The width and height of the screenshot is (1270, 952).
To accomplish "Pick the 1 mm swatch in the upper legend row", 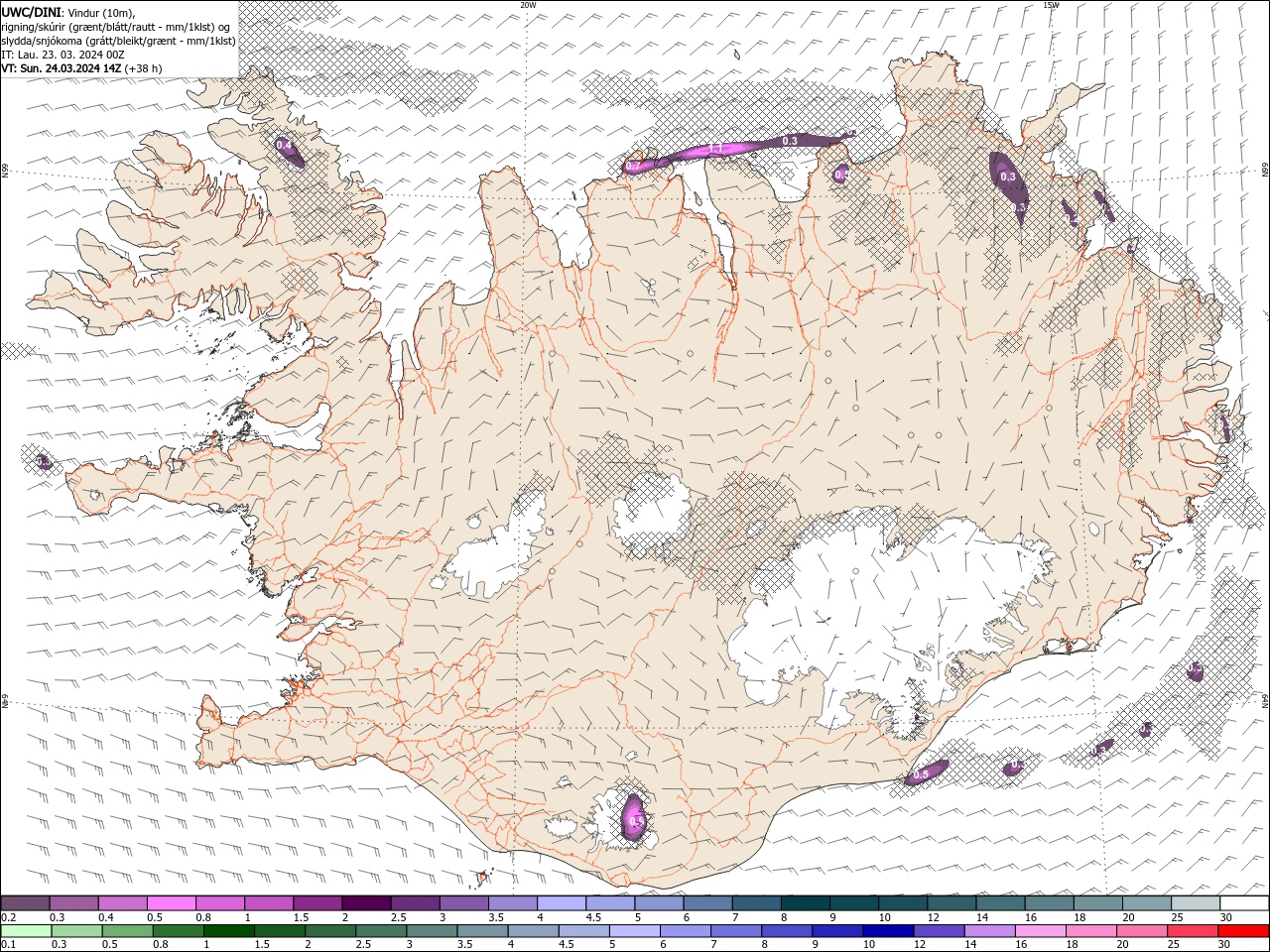I will (268, 902).
